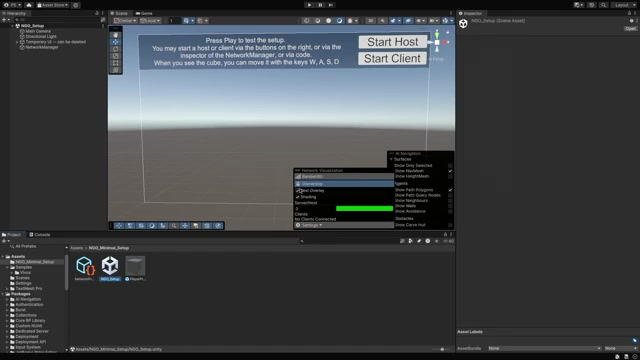Adjust the Project icon size slider
The width and height of the screenshot is (640, 360).
point(442,349)
